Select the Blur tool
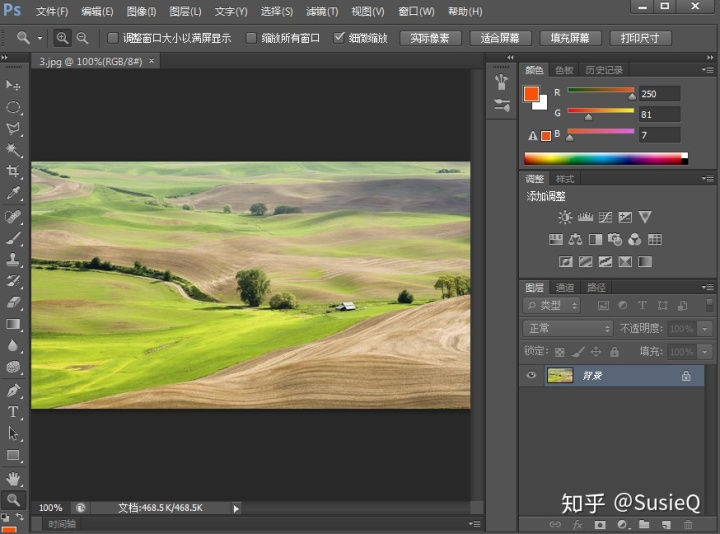Viewport: 720px width, 534px height. pos(13,345)
